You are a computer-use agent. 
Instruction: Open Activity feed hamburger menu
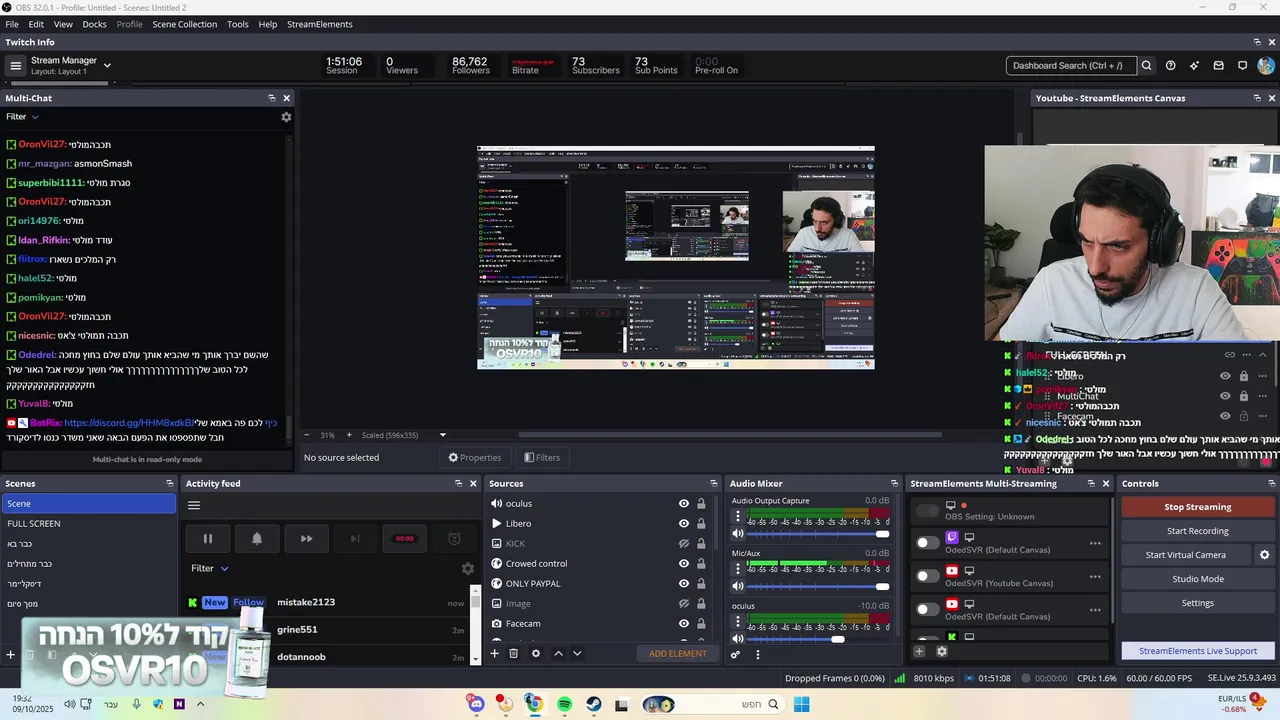click(194, 505)
